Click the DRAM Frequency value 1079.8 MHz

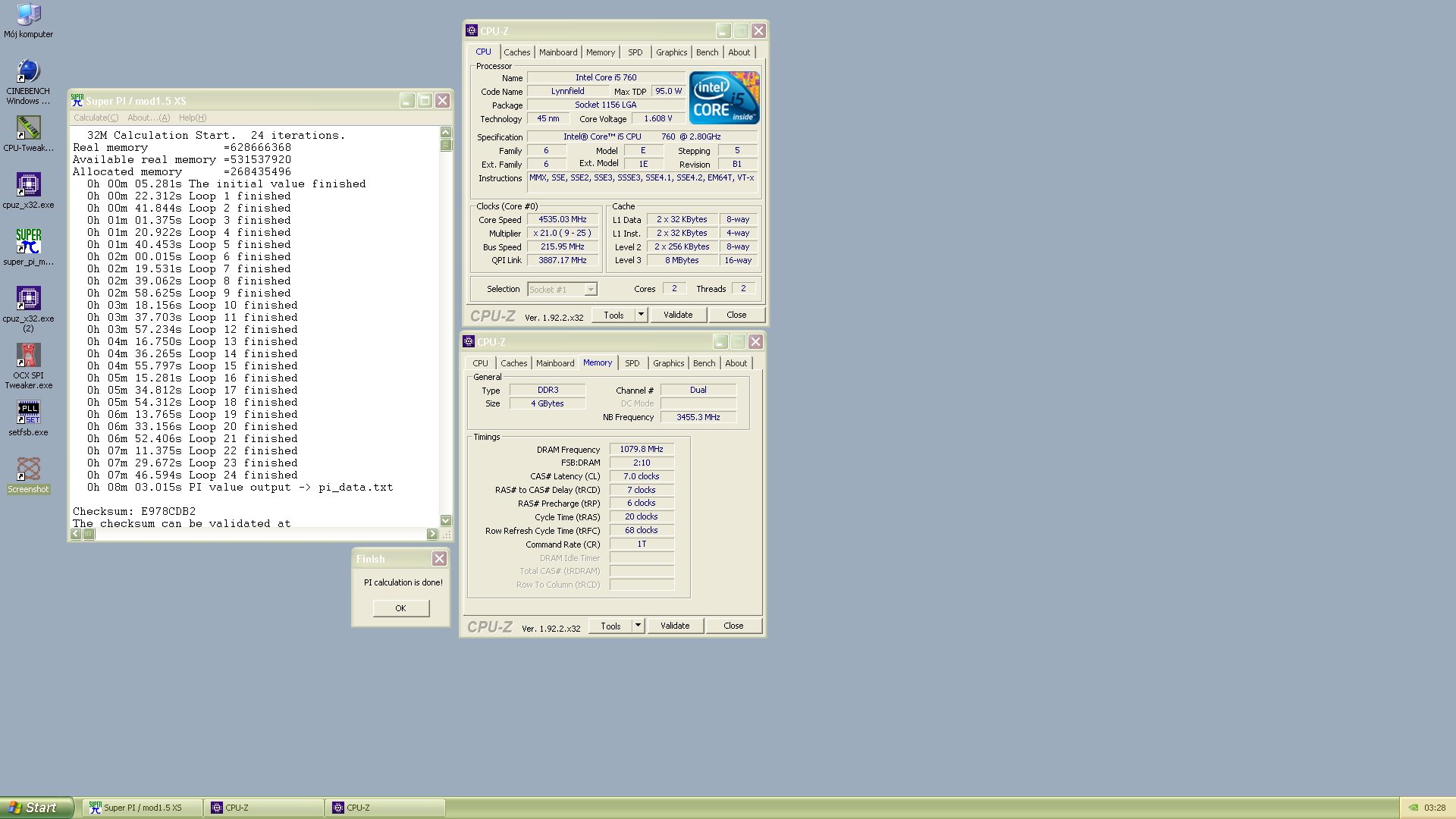click(642, 449)
